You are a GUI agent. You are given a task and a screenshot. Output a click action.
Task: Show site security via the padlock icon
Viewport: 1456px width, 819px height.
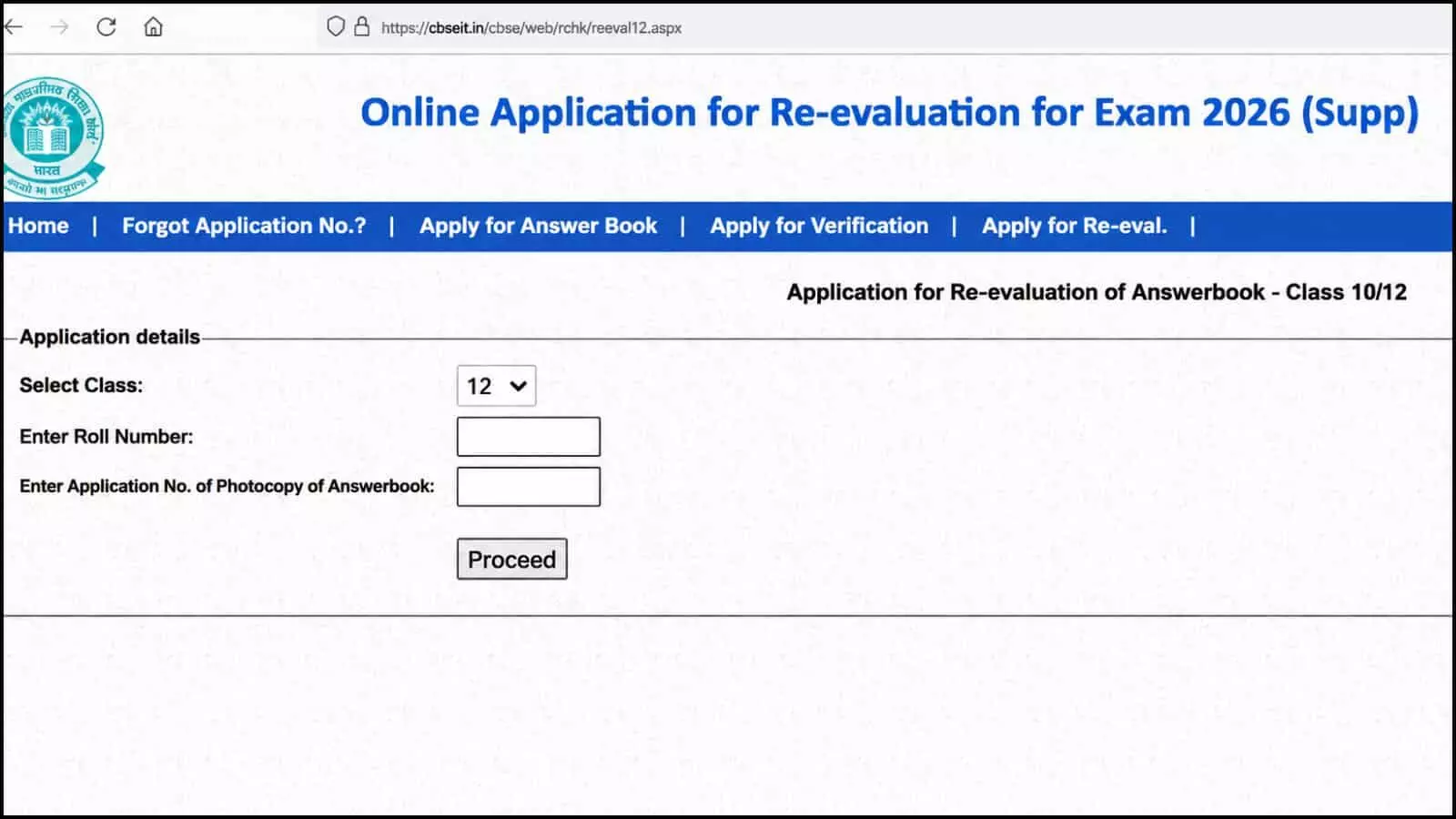point(361,26)
